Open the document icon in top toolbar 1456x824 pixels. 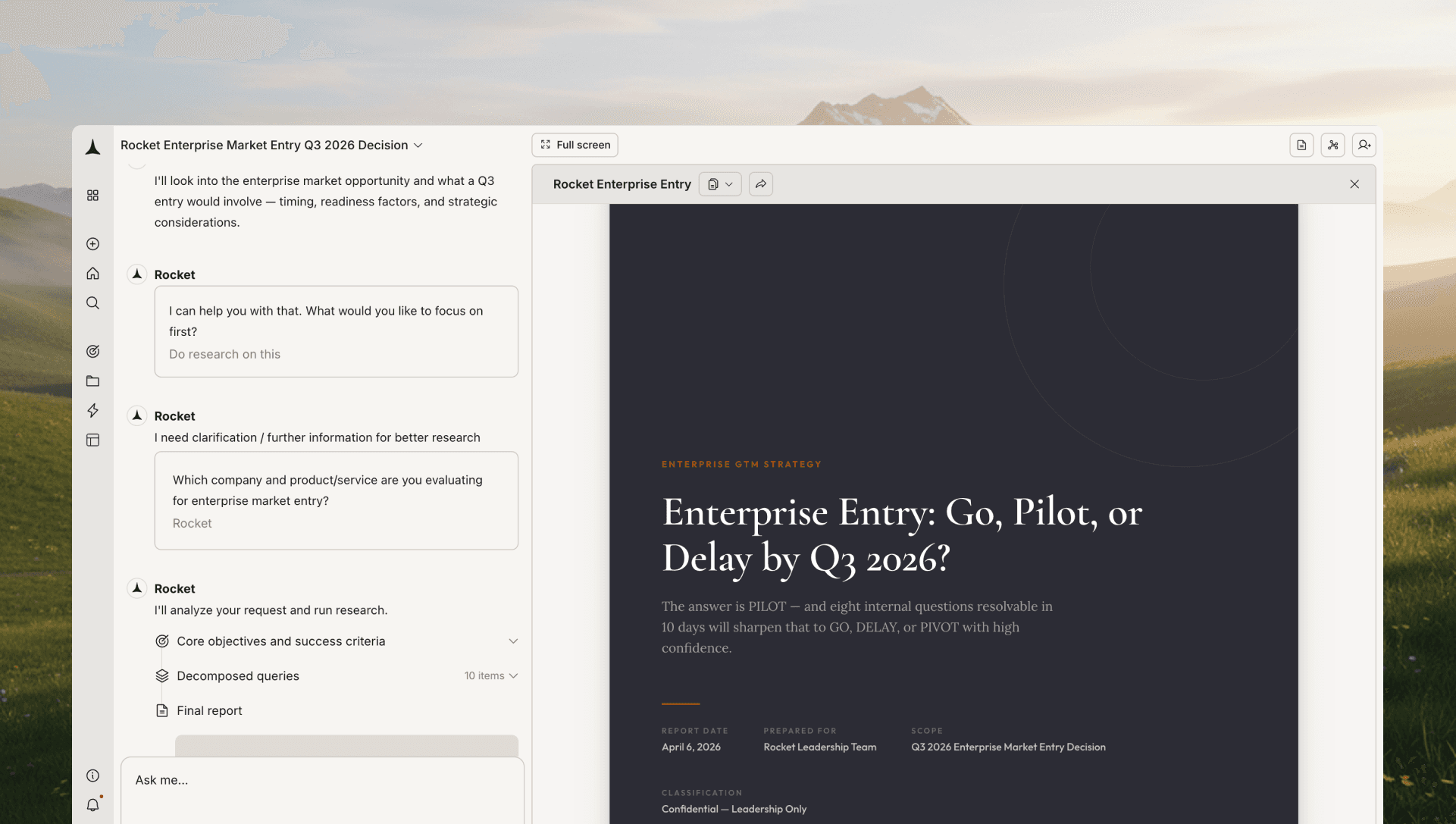point(1301,145)
